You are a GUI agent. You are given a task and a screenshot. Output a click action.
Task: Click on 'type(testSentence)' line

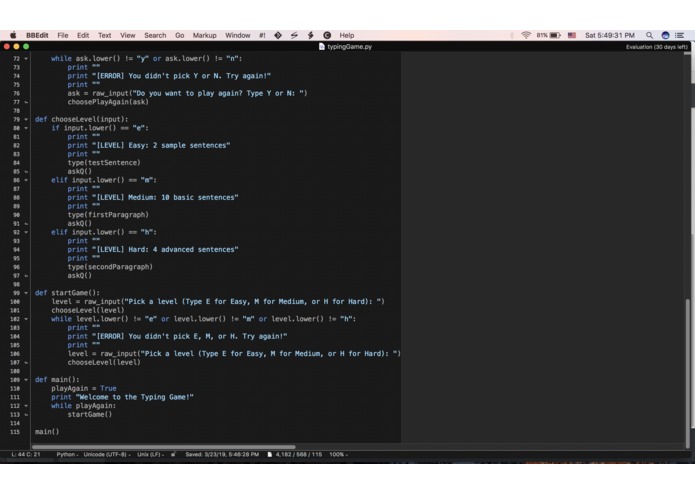104,163
